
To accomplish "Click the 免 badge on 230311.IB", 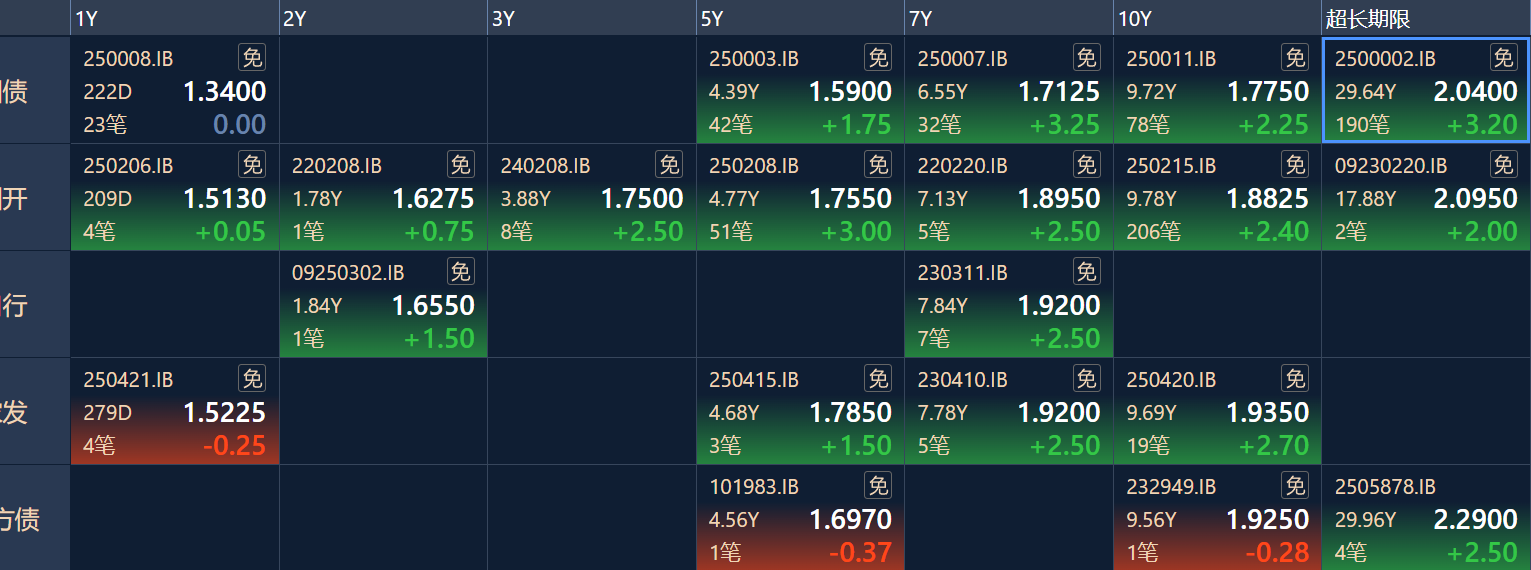I will point(1087,271).
